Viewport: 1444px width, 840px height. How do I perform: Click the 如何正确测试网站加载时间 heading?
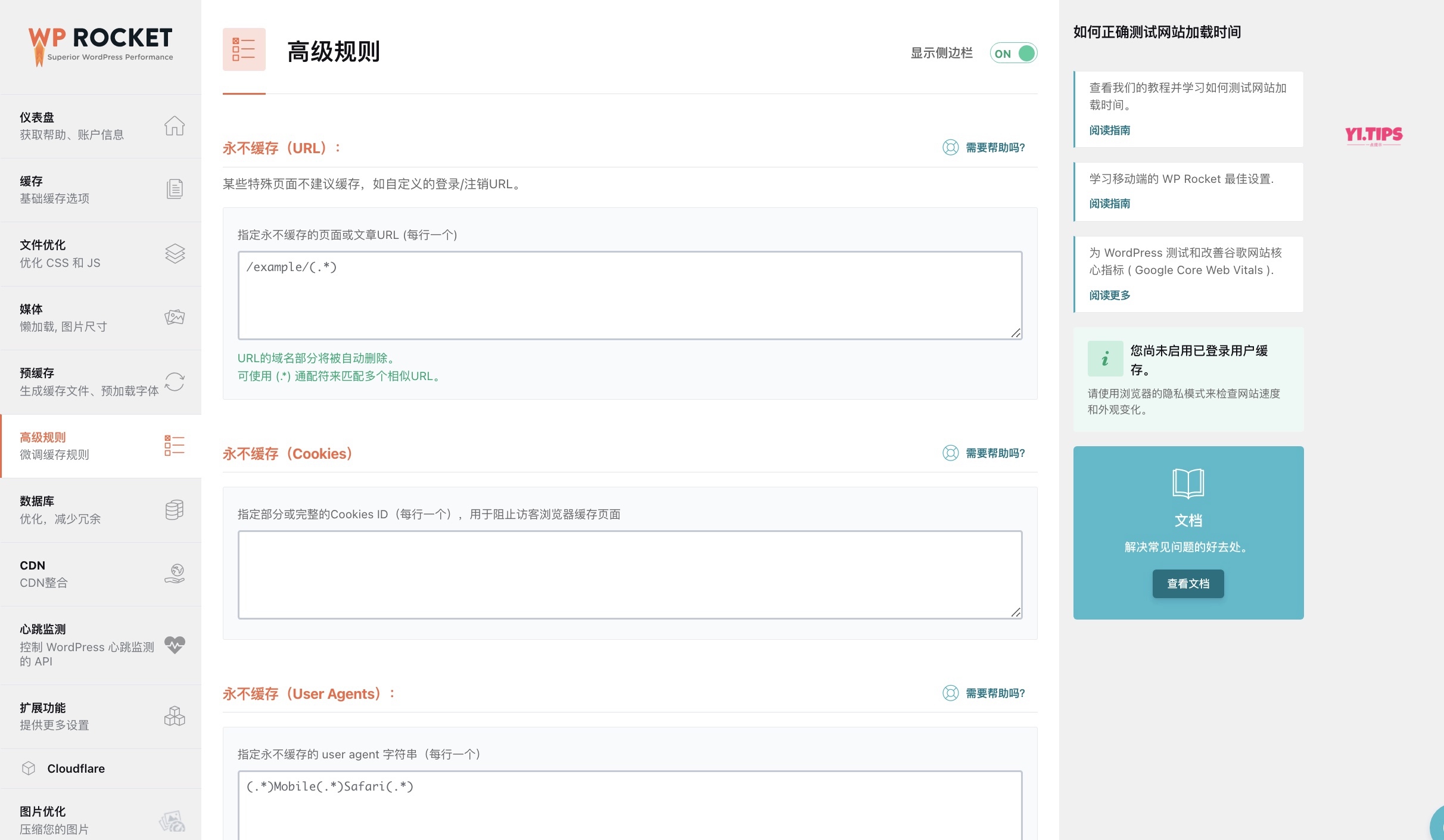pos(1157,32)
